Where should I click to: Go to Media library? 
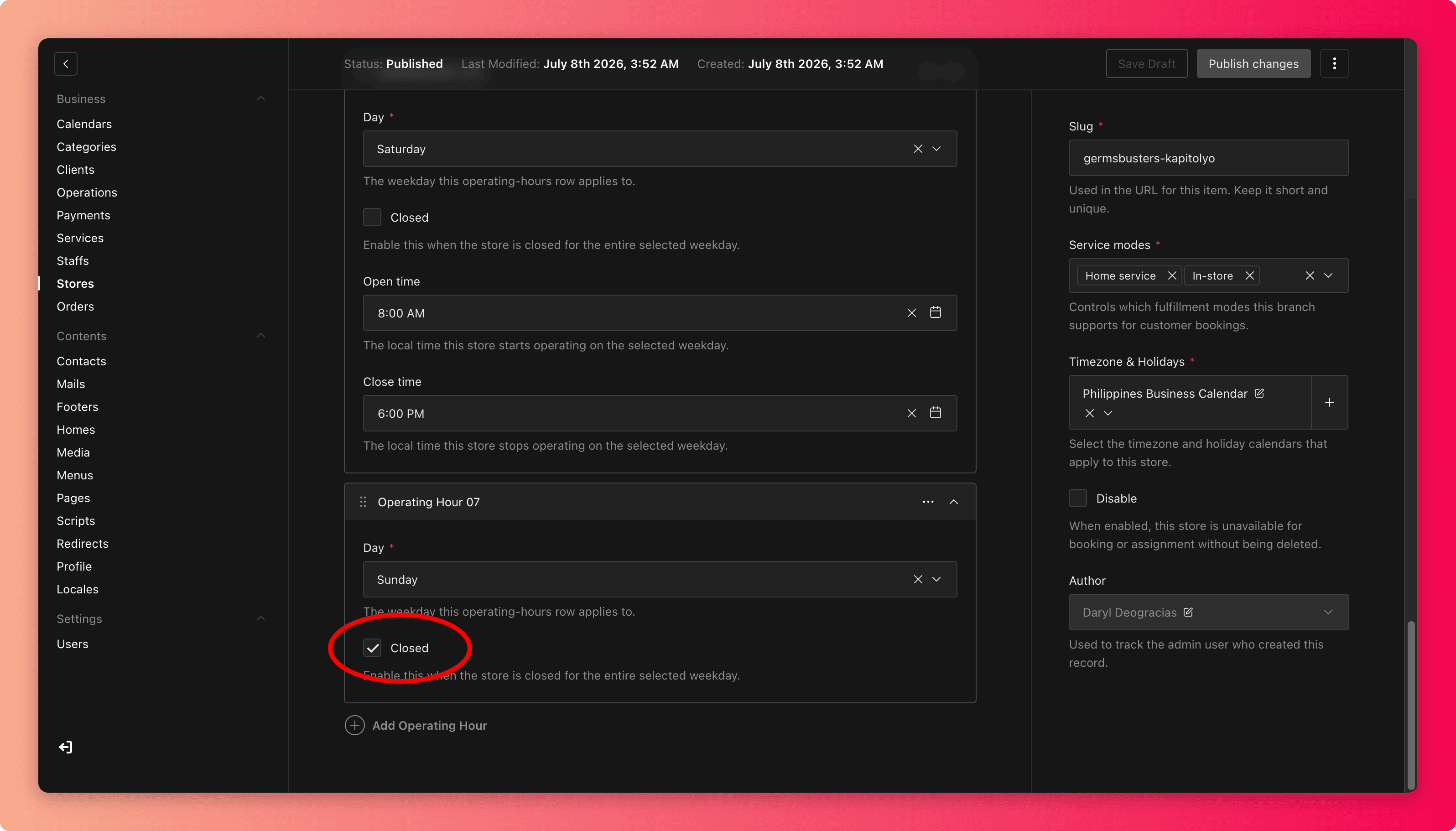click(73, 452)
